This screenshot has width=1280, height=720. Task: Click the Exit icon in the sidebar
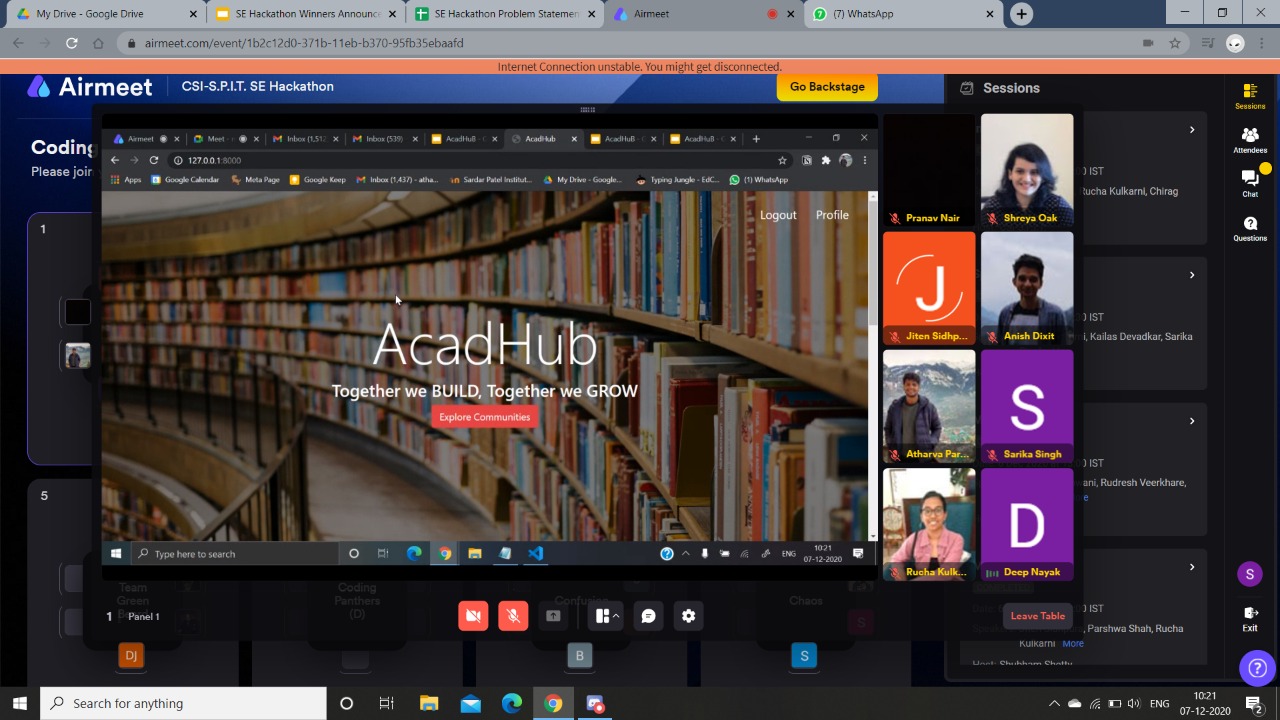(x=1250, y=618)
